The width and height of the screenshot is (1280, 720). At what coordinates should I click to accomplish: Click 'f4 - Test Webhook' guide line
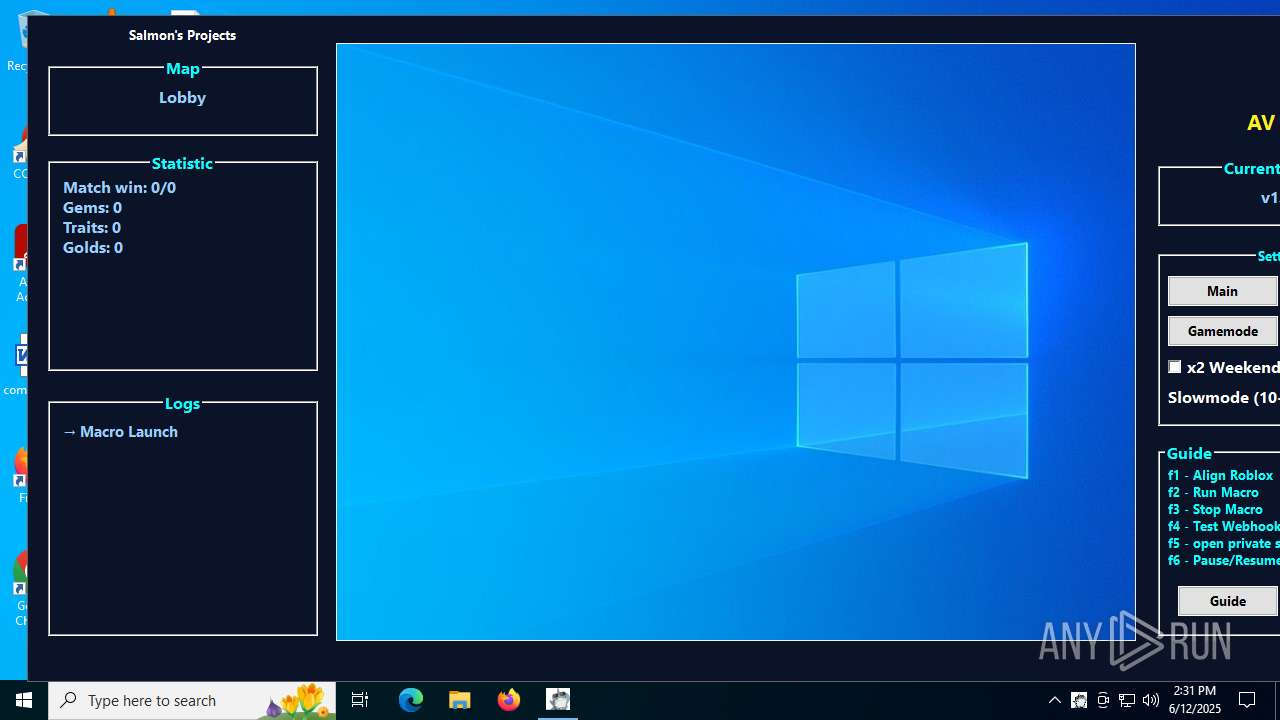(x=1224, y=526)
